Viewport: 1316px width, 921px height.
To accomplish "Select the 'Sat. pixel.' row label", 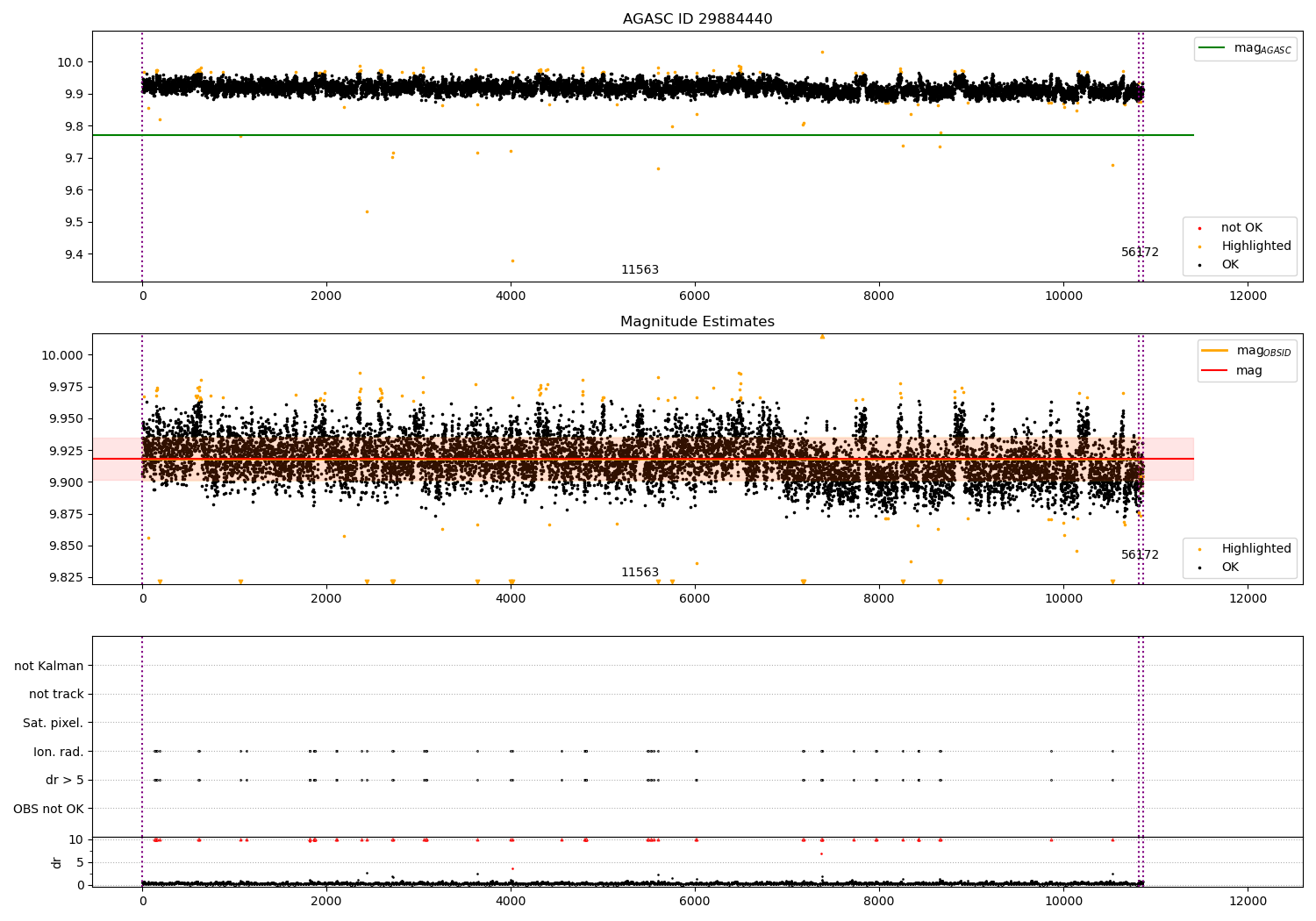I will 53,724.
